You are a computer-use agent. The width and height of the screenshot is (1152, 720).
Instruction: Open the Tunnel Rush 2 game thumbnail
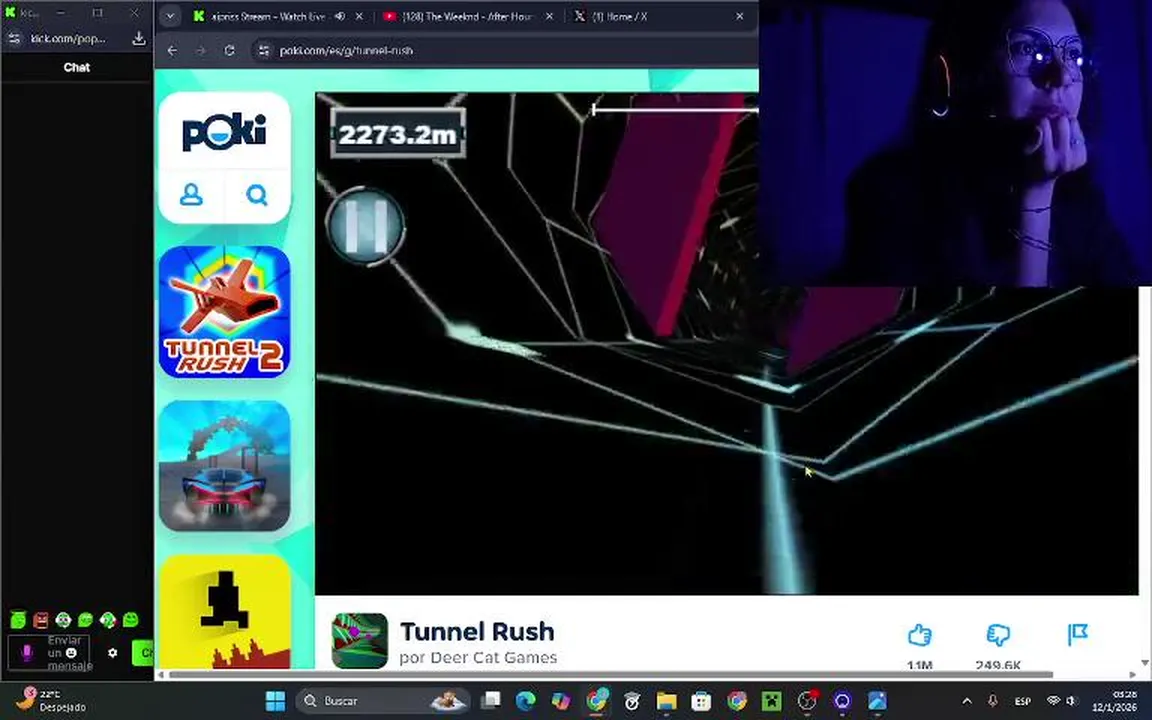(x=224, y=312)
